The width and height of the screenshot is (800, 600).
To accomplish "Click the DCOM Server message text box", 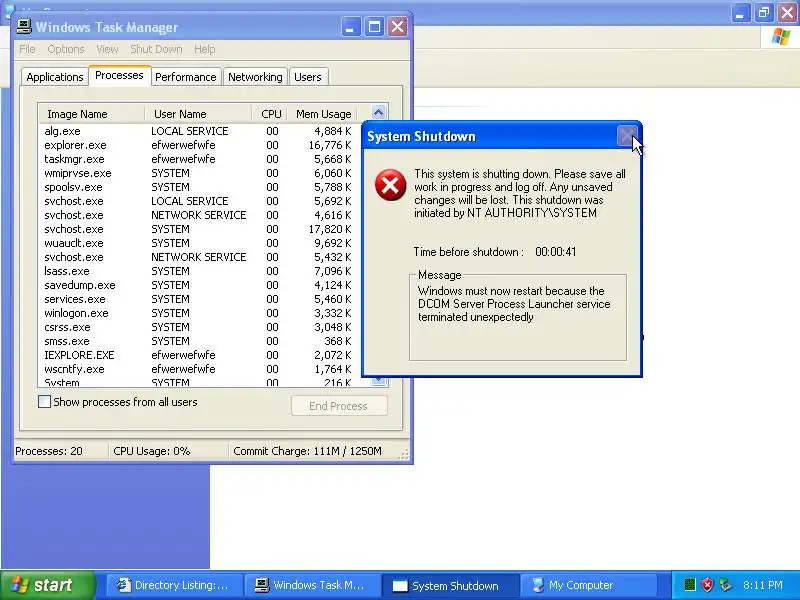I will click(518, 318).
